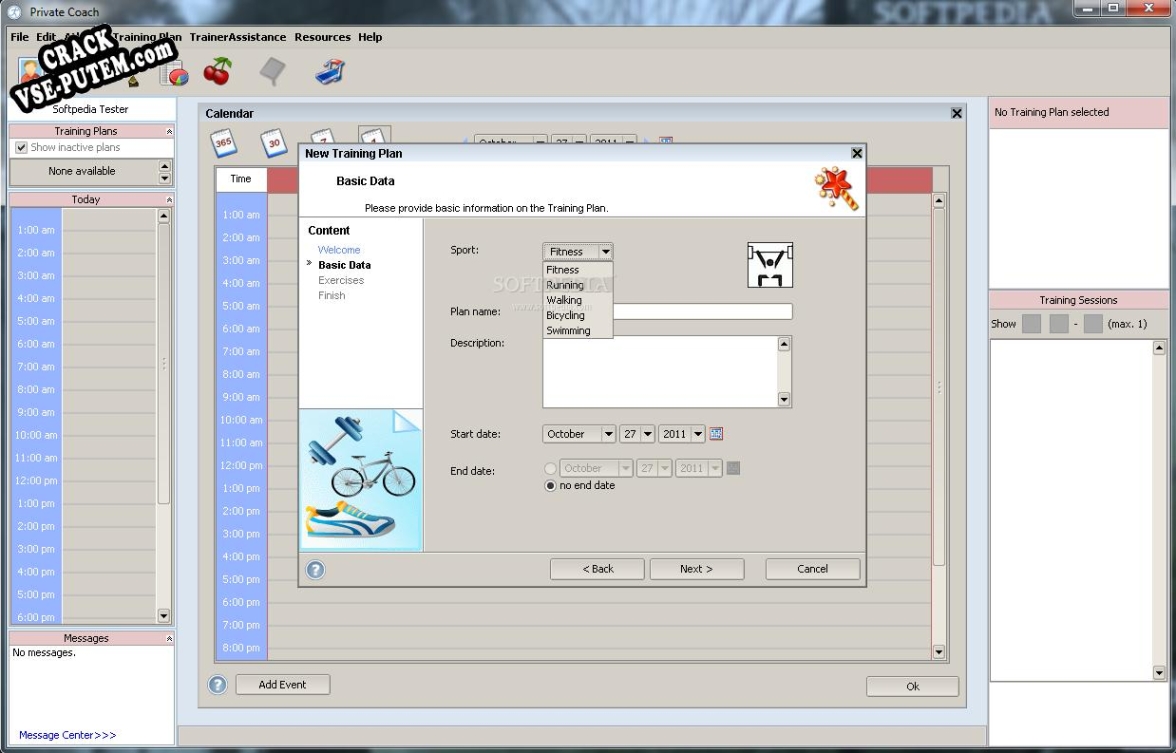The height and width of the screenshot is (753, 1176).
Task: Toggle Show inactive plans checkbox
Action: (x=21, y=148)
